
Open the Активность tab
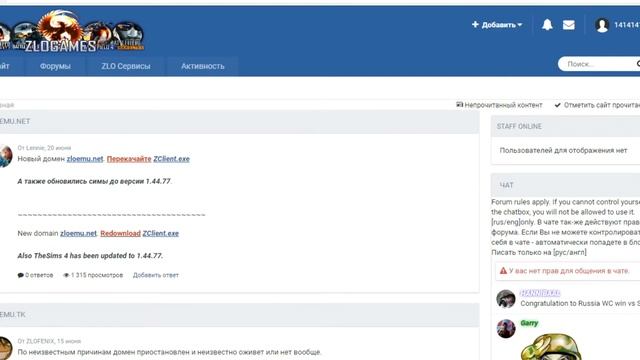click(x=203, y=66)
